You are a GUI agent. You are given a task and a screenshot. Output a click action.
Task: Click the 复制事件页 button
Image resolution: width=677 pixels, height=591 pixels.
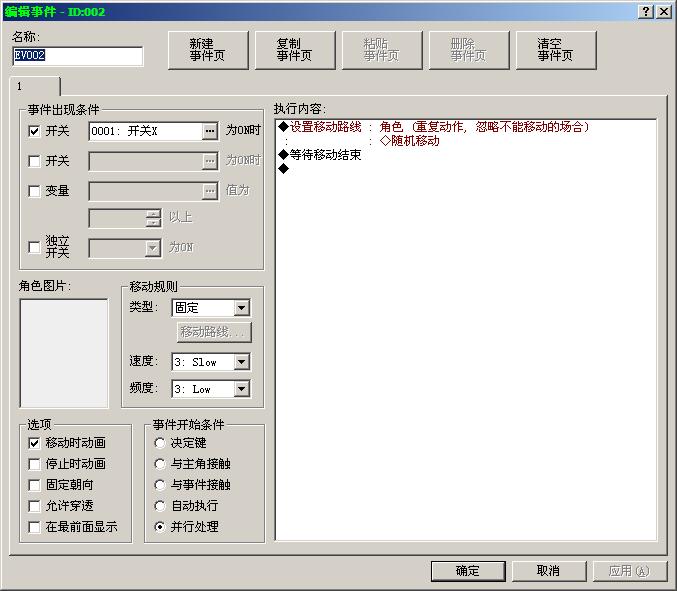295,50
